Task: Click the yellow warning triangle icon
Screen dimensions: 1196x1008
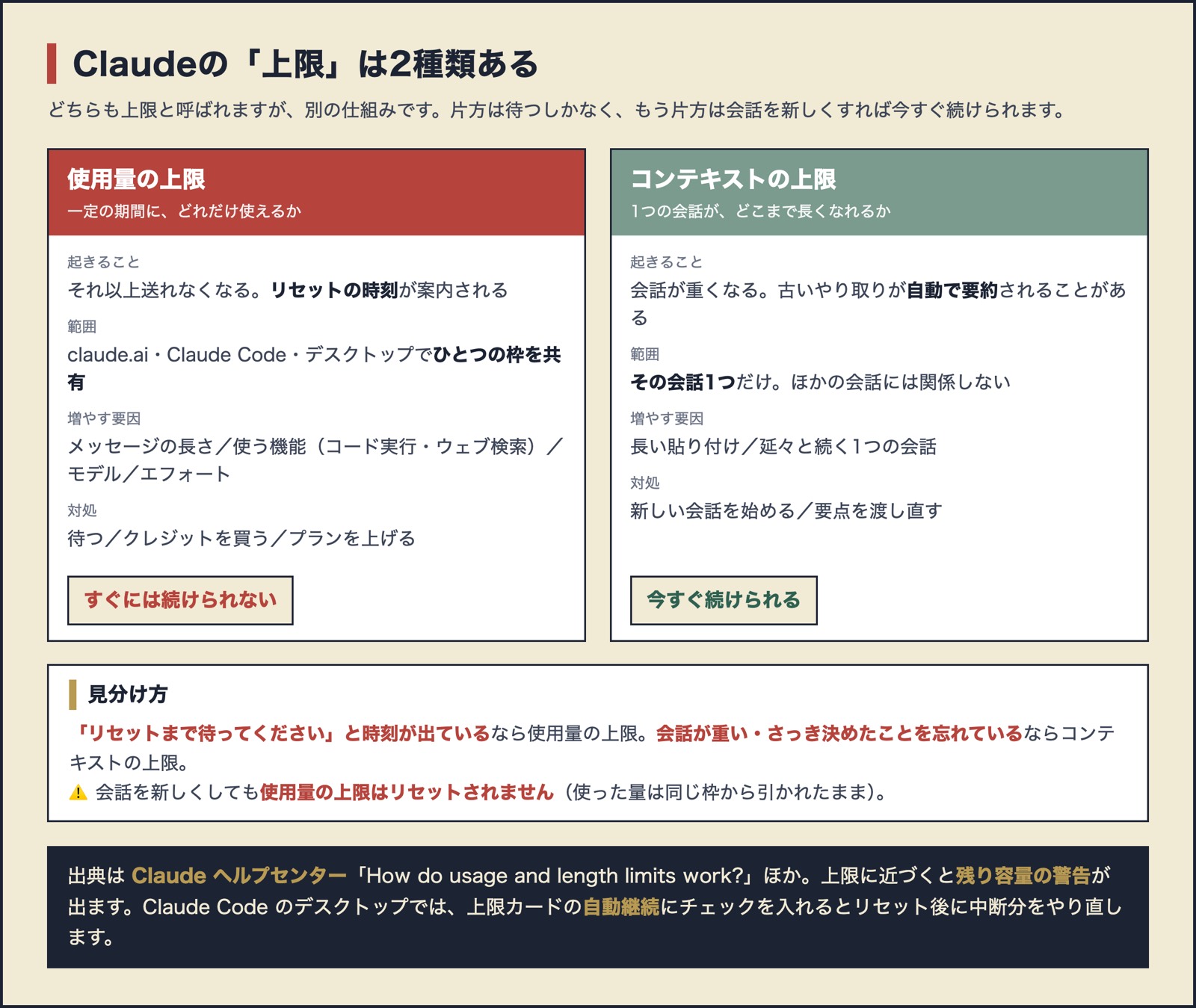Action: [78, 793]
